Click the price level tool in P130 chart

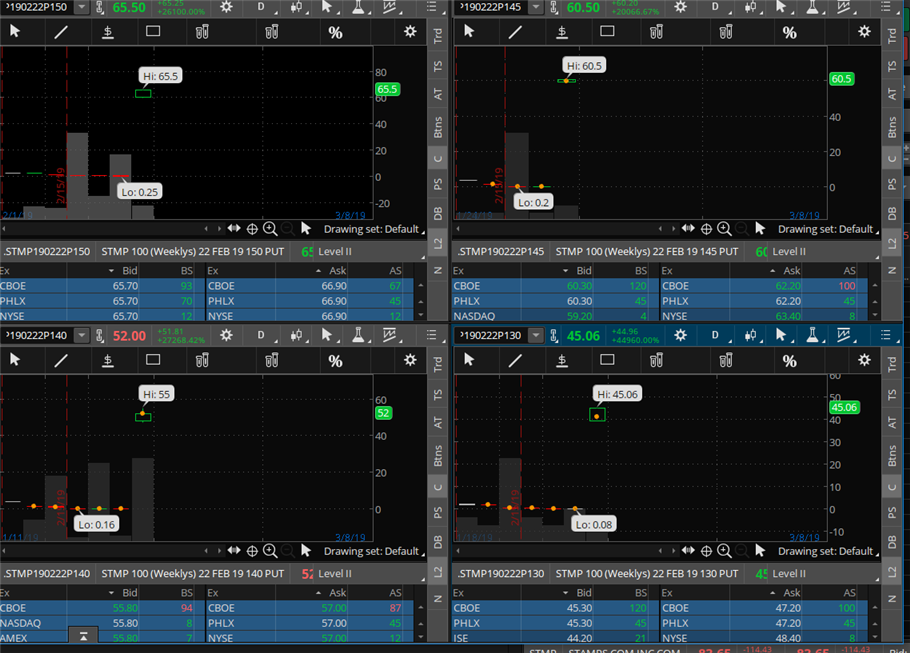click(x=561, y=359)
